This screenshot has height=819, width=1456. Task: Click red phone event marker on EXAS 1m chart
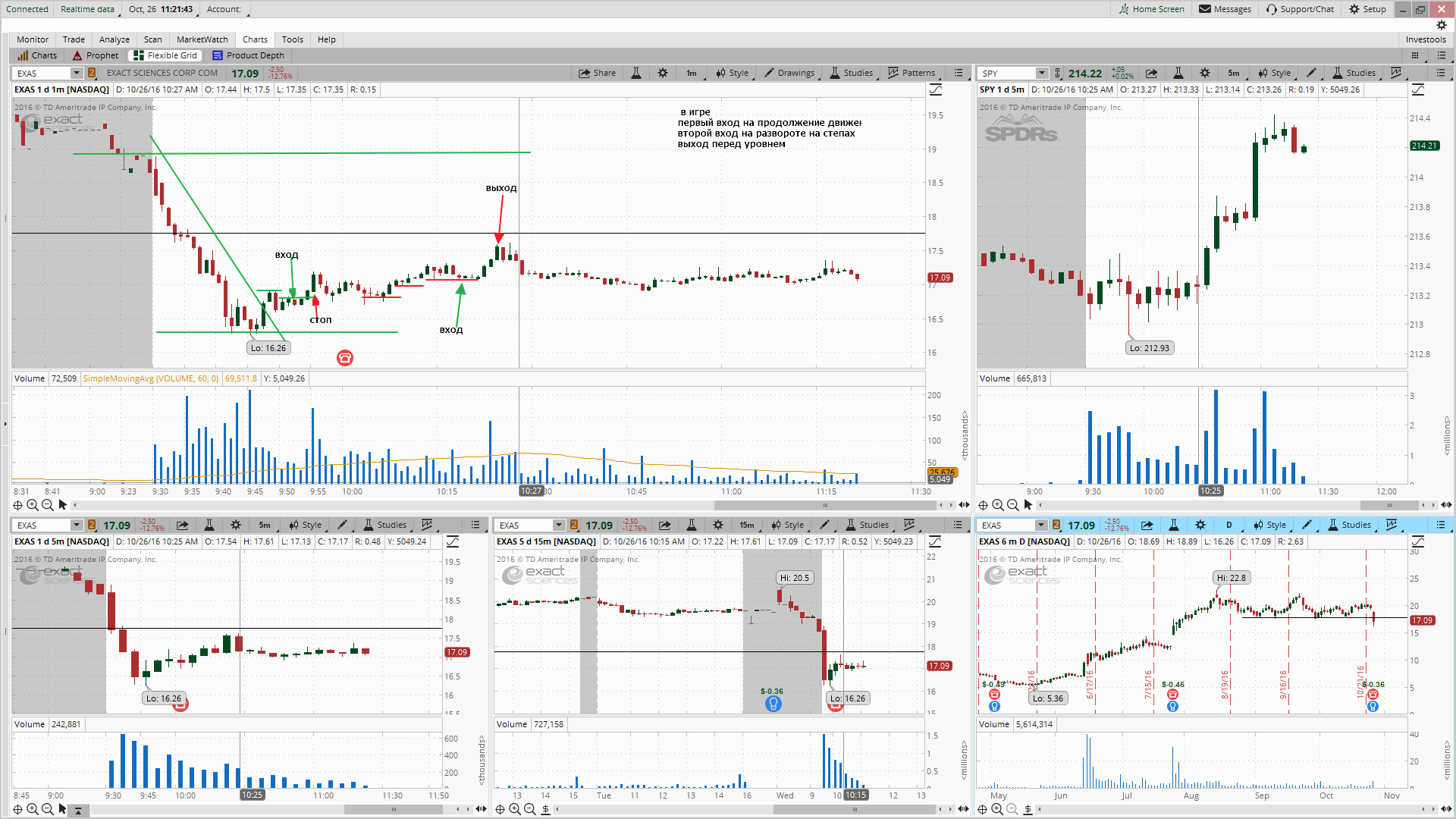[x=345, y=358]
